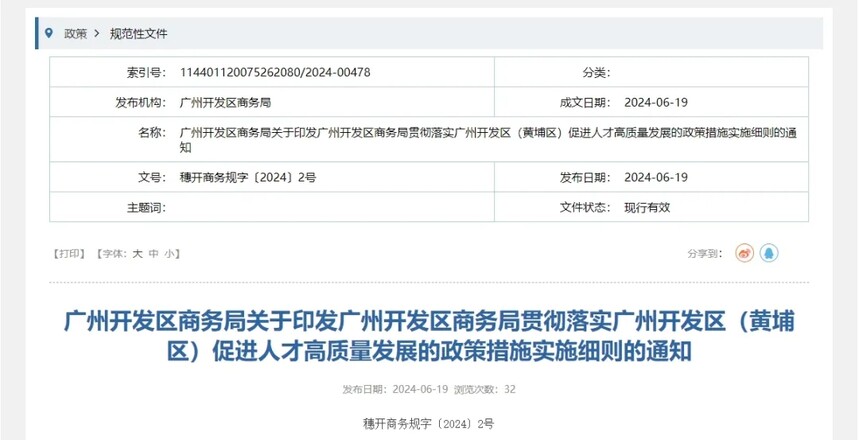Click the 名称 row document title text
This screenshot has width=859, height=440.
488,140
